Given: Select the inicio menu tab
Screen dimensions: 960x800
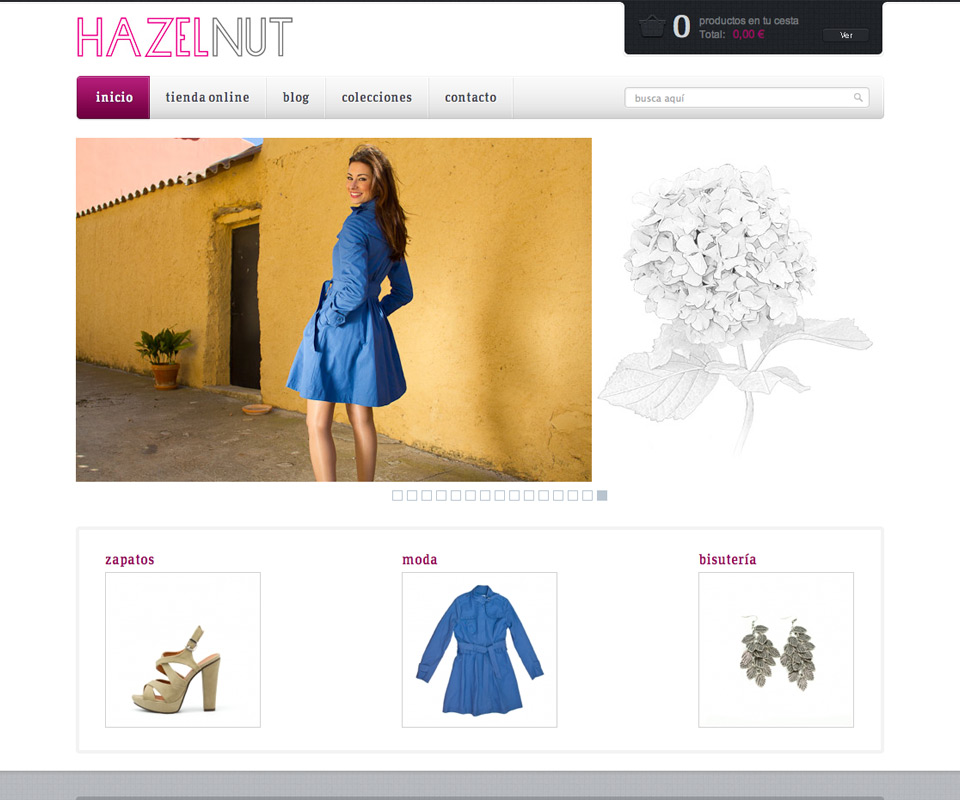Looking at the screenshot, I should [114, 98].
